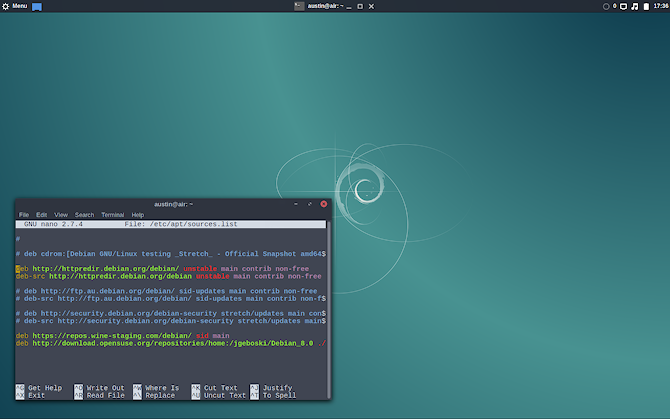Viewport: 670px width, 419px height.
Task: Close the window using the top panel X button
Action: tap(371, 6)
